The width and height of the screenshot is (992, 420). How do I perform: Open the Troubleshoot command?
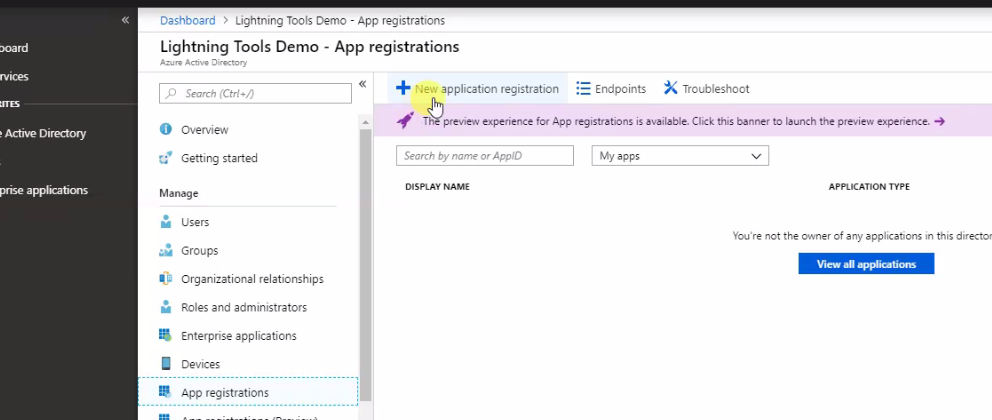pyautogui.click(x=707, y=89)
